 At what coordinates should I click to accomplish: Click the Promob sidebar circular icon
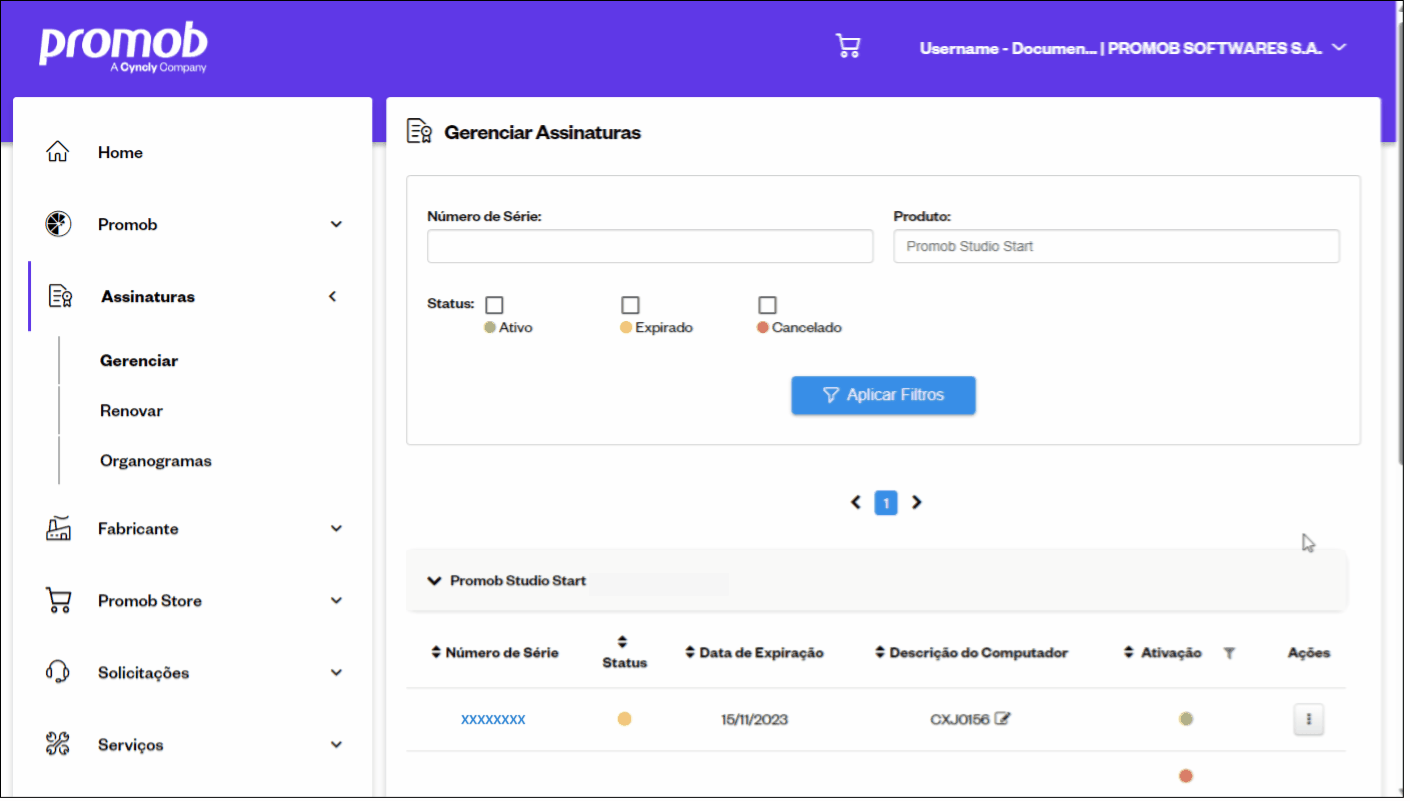pos(58,224)
